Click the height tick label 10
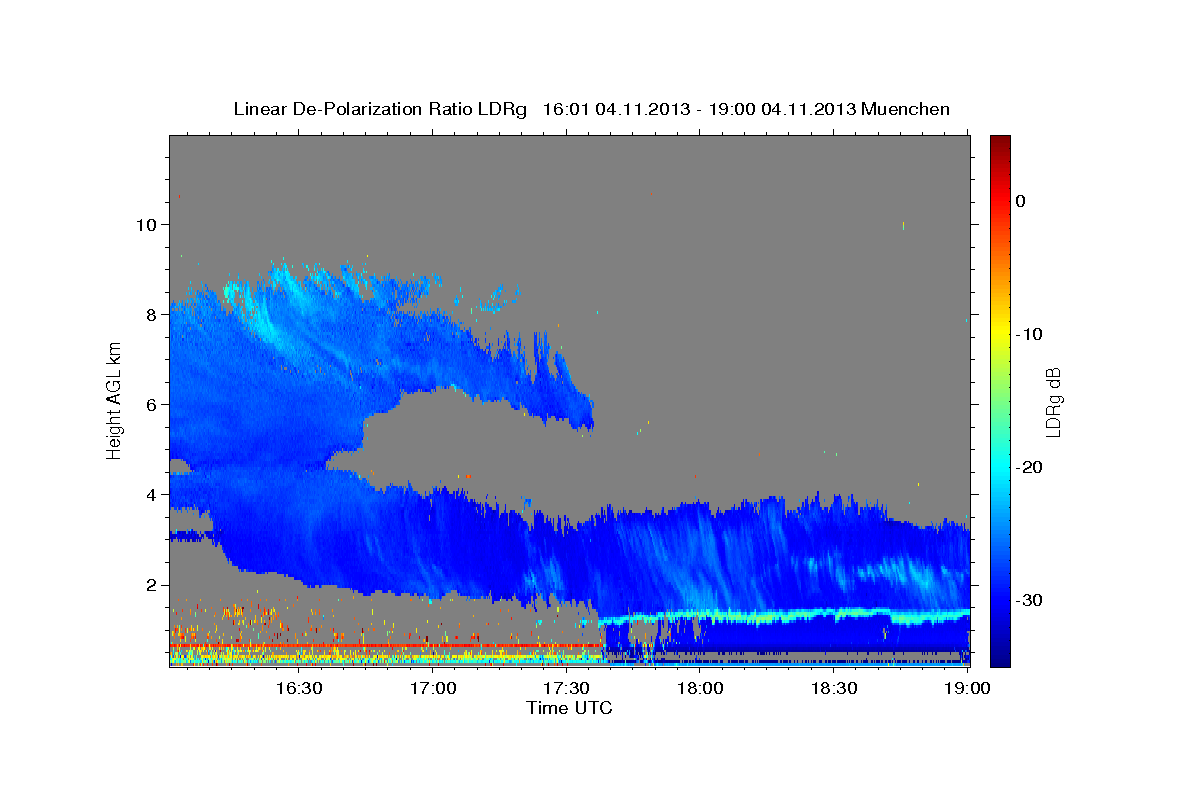 click(x=146, y=224)
